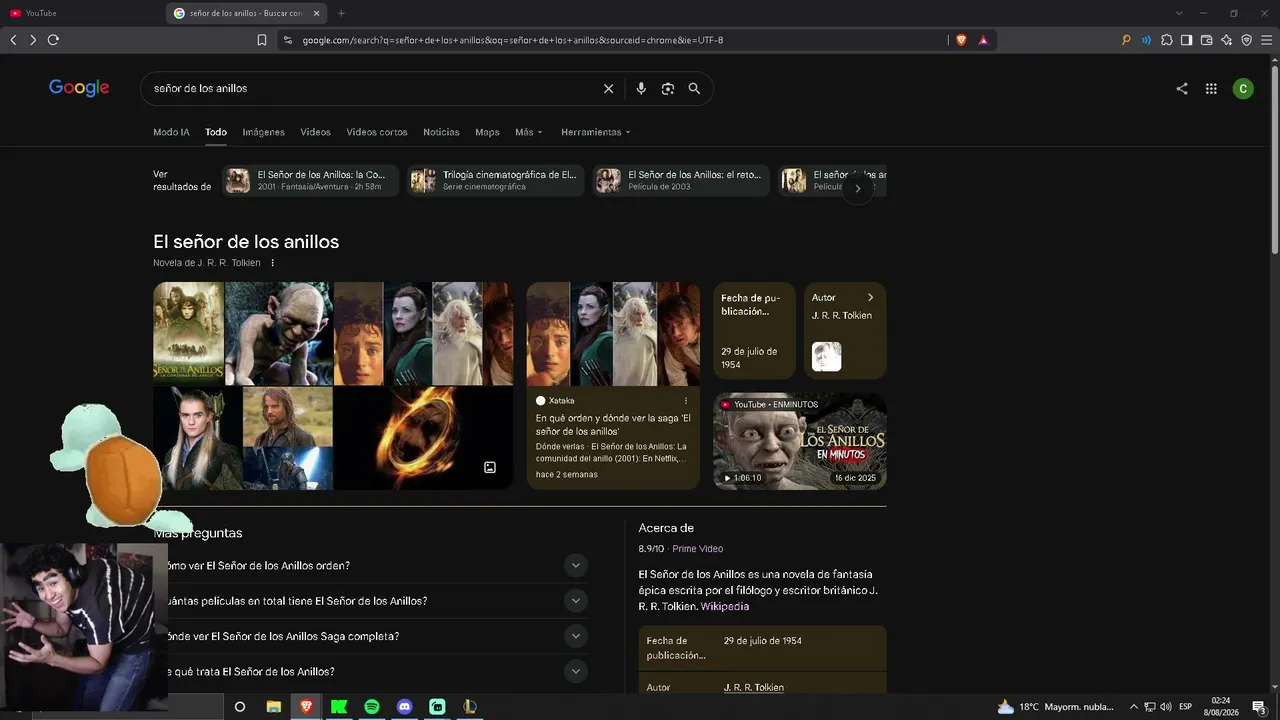
Task: Adjust volume from the system tray speaker
Action: [x=1166, y=707]
